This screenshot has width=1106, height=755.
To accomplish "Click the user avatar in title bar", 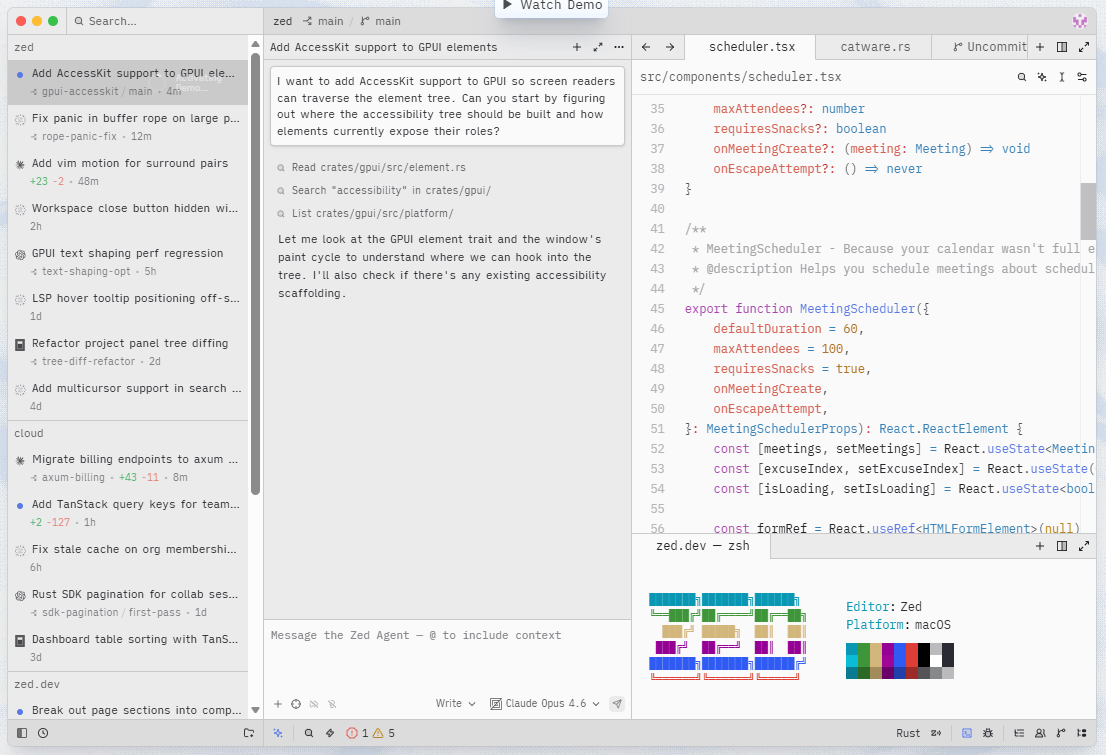I will pos(1080,21).
